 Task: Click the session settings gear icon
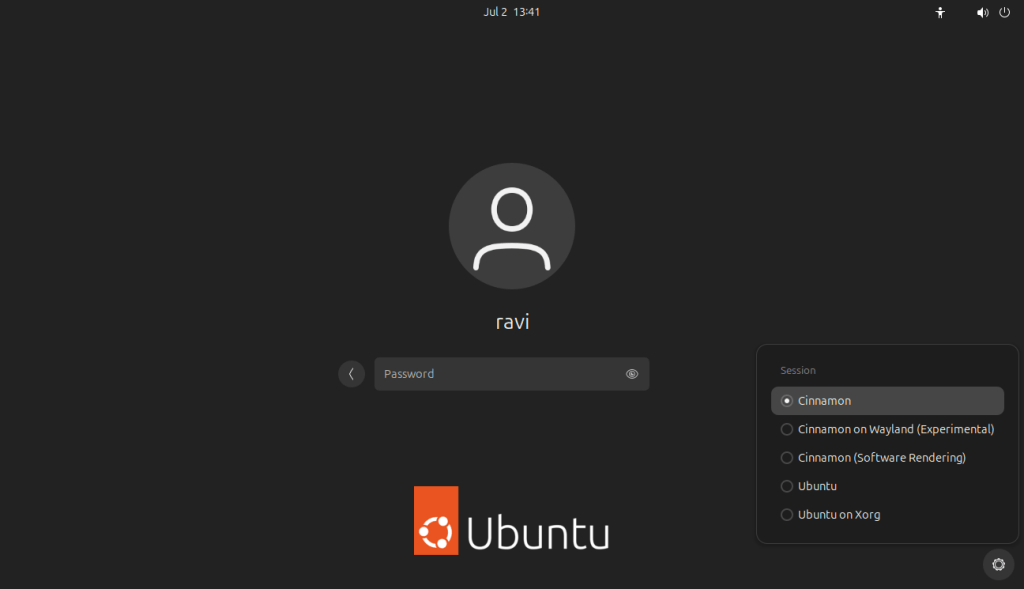(999, 564)
